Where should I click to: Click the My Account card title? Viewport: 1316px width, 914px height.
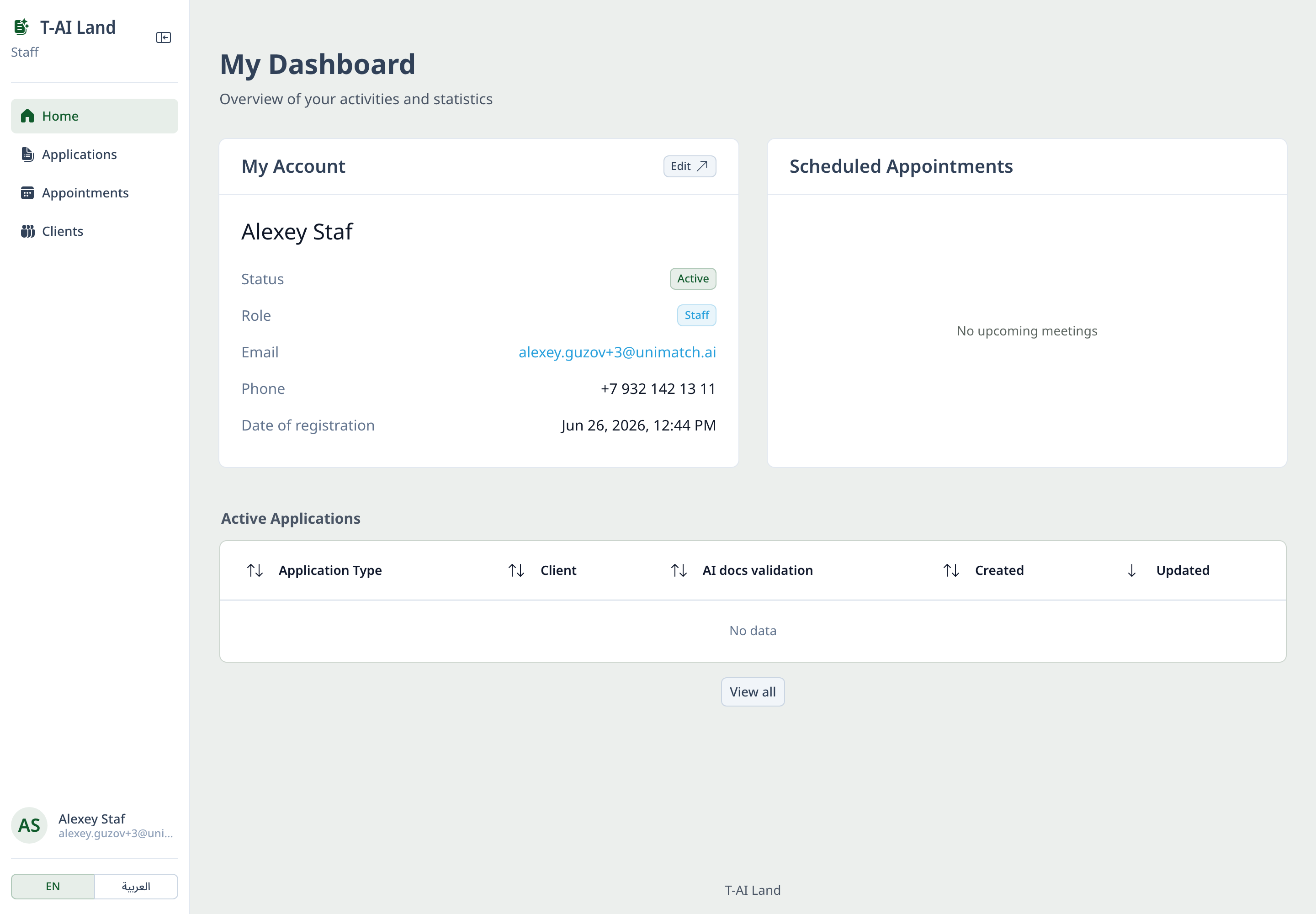(x=293, y=166)
